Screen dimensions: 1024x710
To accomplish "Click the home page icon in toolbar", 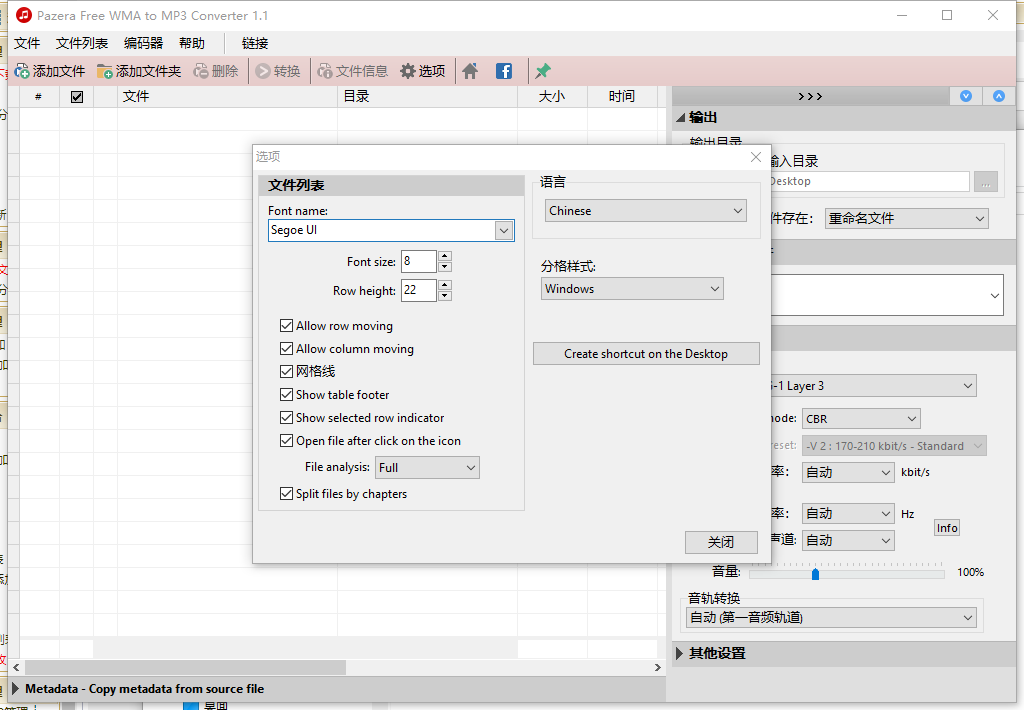I will pyautogui.click(x=470, y=71).
